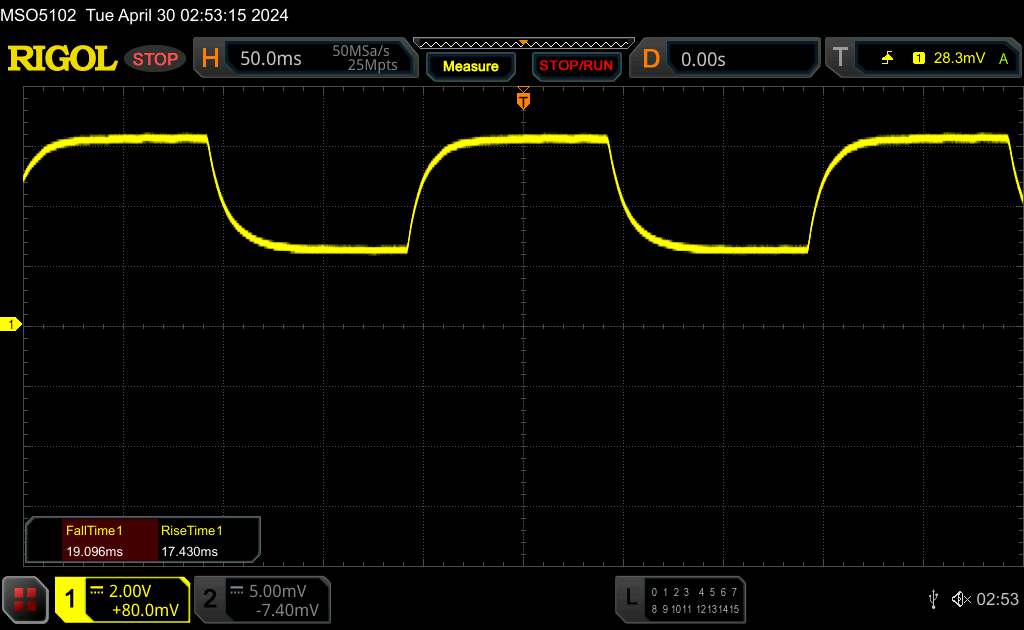This screenshot has width=1024, height=630.
Task: Select the RiseTime1 measurement result
Action: click(x=191, y=541)
